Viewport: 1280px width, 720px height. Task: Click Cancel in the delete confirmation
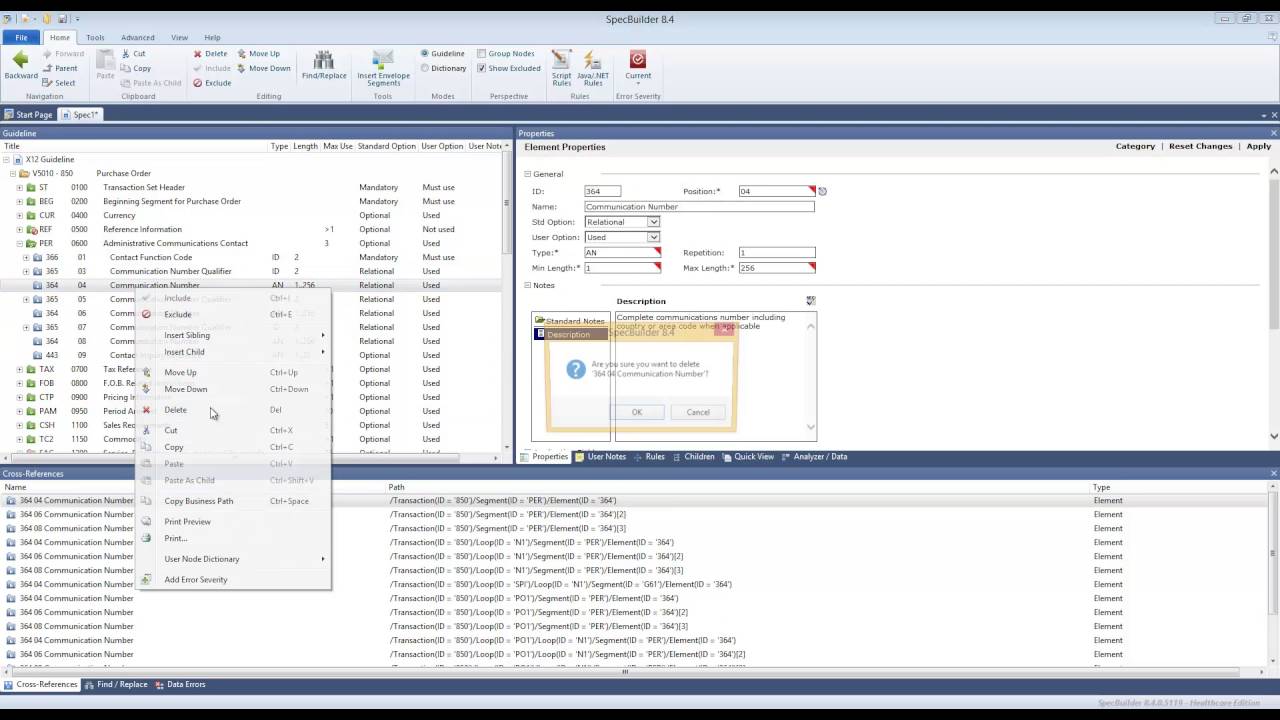click(698, 412)
